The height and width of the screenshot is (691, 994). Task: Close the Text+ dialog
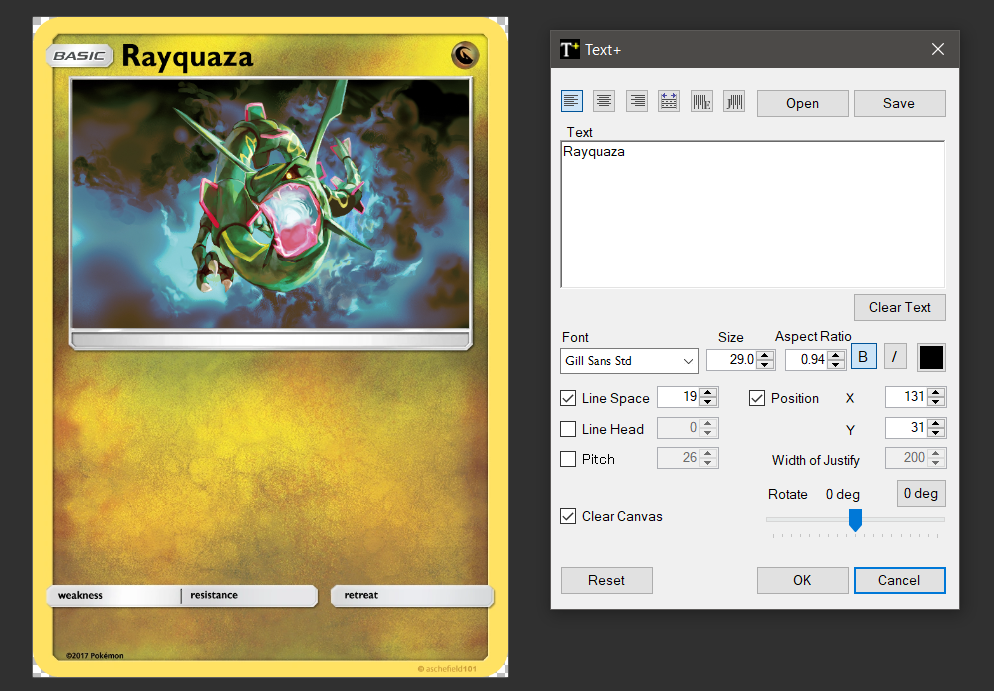coord(938,49)
